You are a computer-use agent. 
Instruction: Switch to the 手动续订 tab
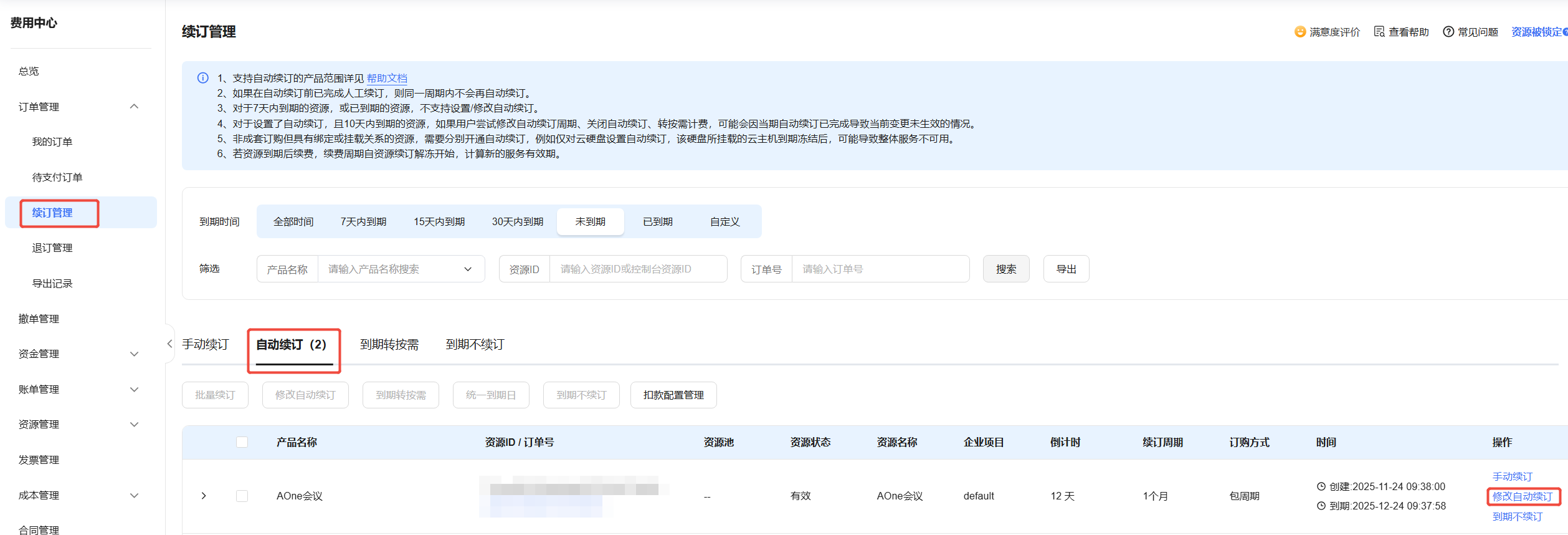[x=206, y=344]
